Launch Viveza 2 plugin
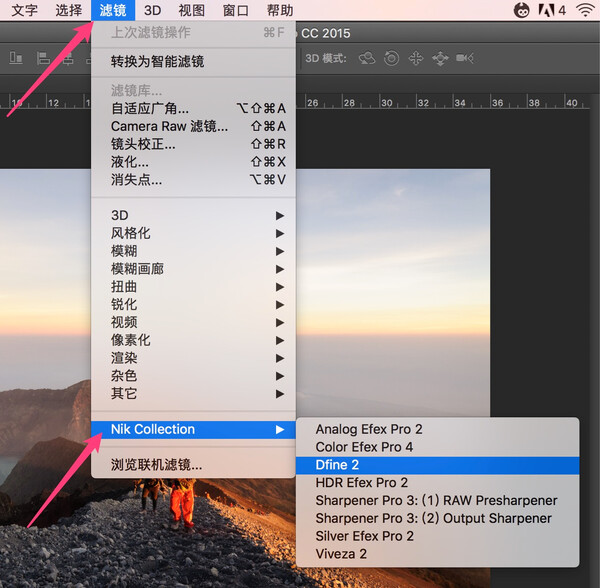Image resolution: width=600 pixels, height=588 pixels. (437, 554)
